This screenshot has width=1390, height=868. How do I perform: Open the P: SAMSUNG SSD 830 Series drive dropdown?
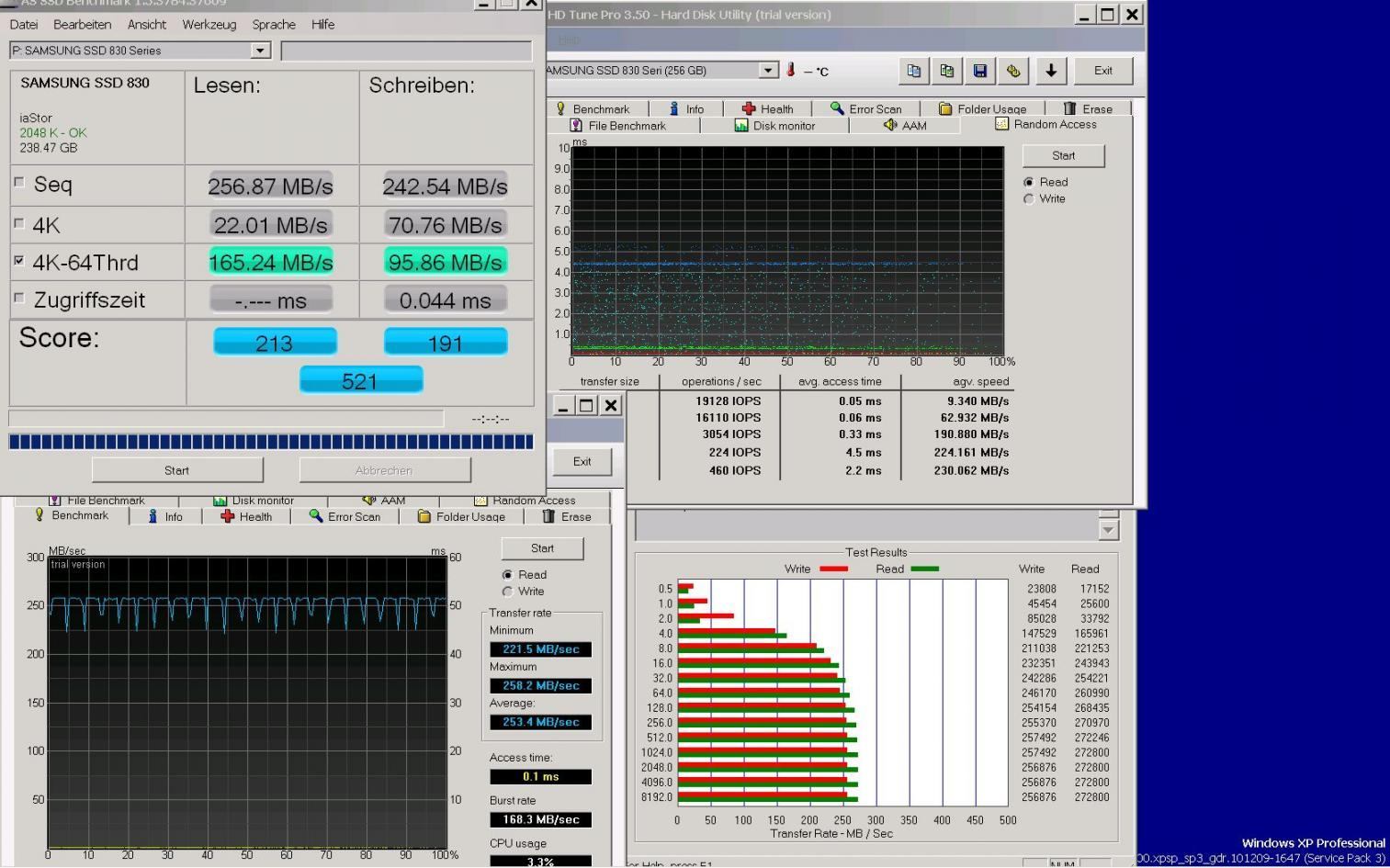(261, 51)
